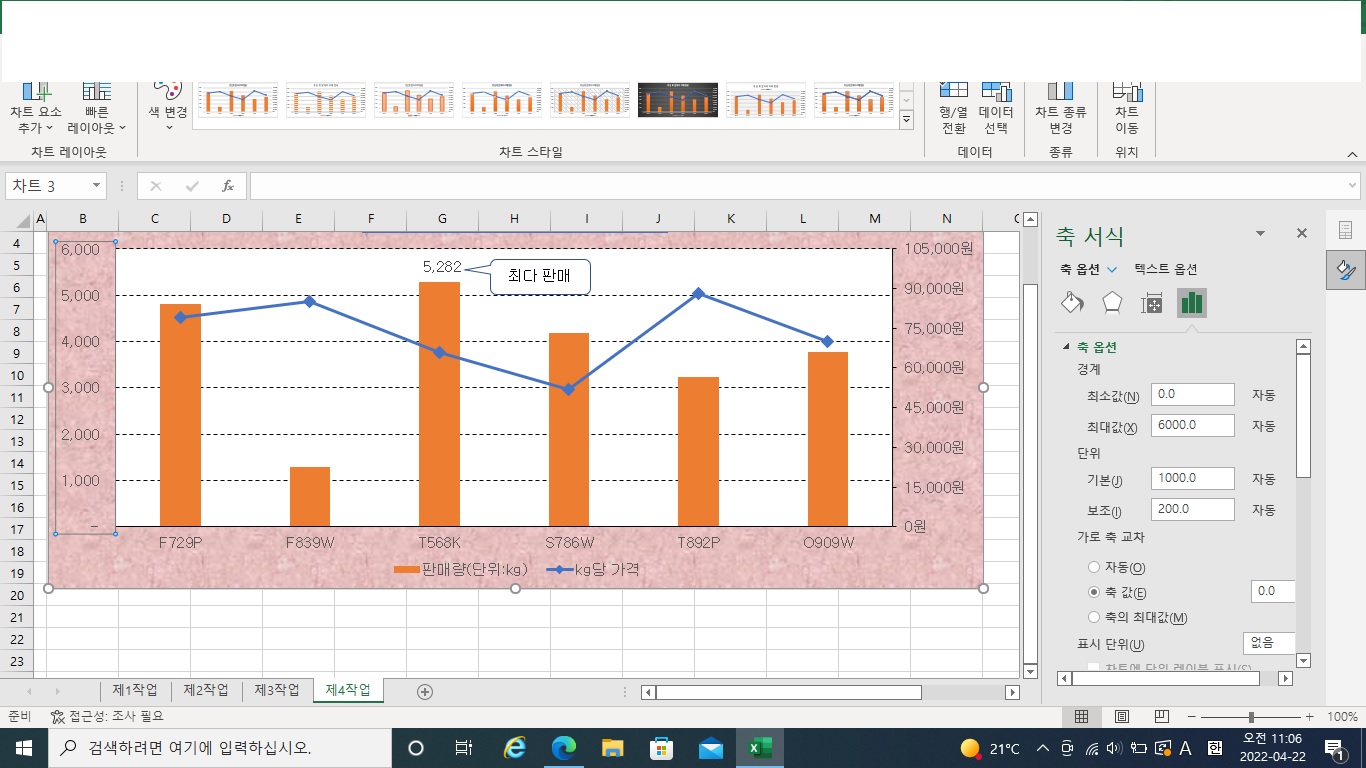Choose 축의 최대값(M) radio button
The image size is (1366, 768).
click(x=1094, y=617)
